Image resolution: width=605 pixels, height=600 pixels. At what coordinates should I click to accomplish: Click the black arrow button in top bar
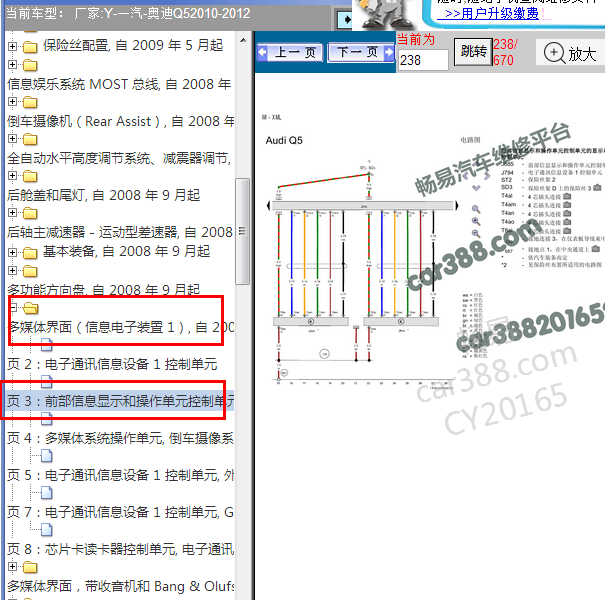click(x=344, y=20)
